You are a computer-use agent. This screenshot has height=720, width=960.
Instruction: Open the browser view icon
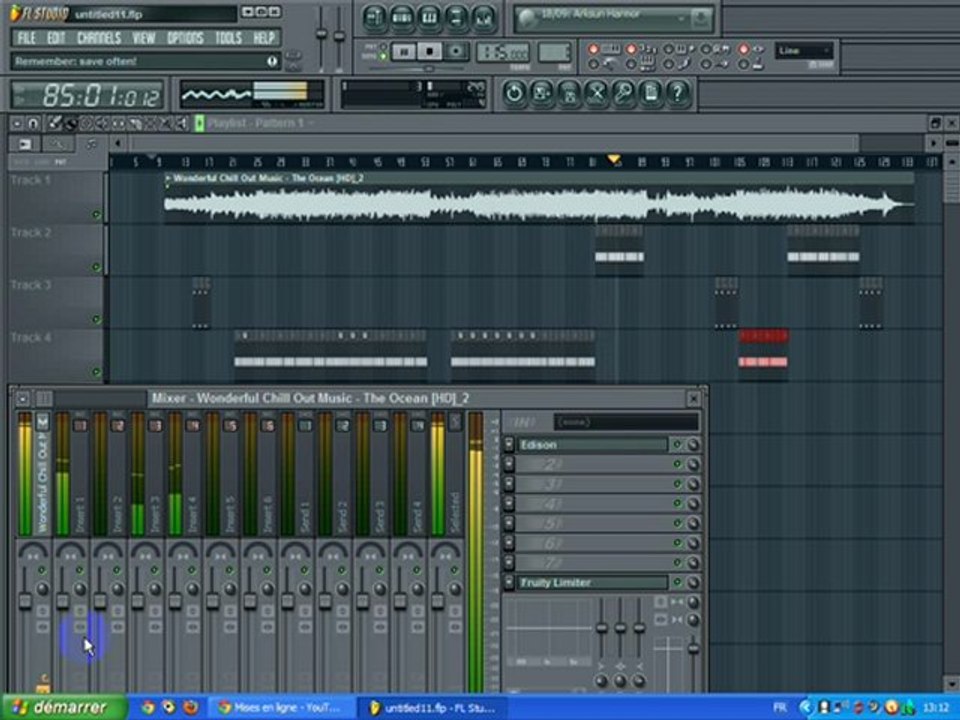coord(457,18)
